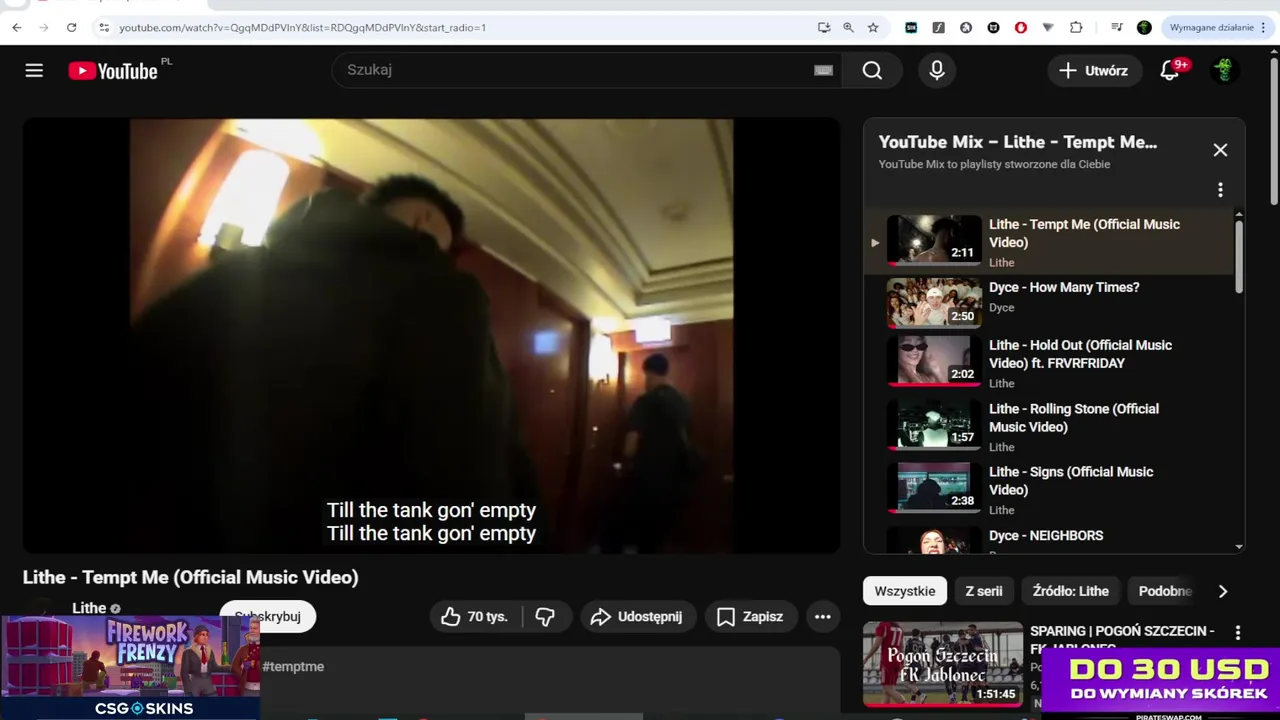Click the Subskrybuj button
1280x720 pixels.
click(x=268, y=617)
